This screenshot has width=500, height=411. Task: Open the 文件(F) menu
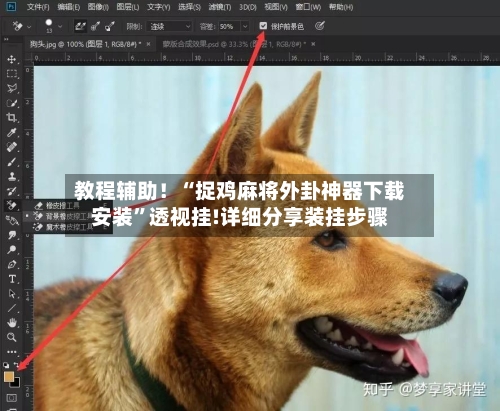tap(38, 7)
